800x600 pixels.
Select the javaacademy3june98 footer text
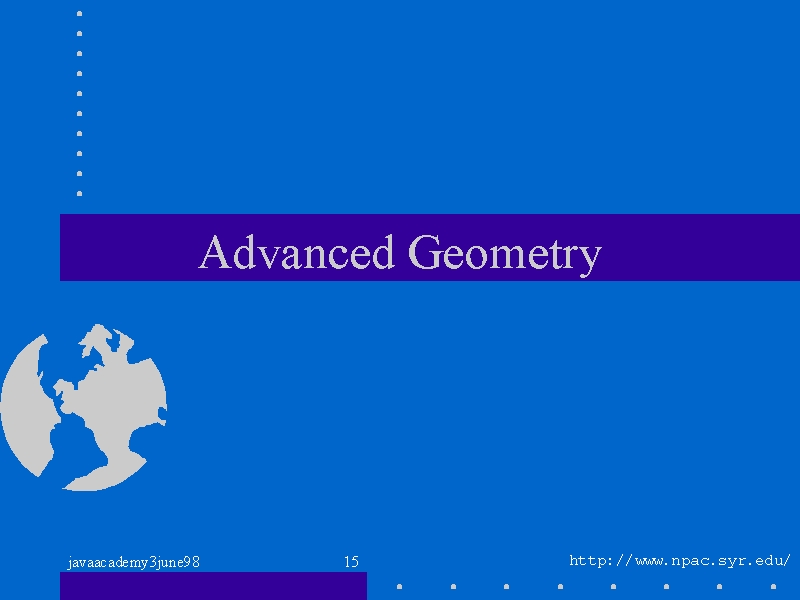(134, 562)
